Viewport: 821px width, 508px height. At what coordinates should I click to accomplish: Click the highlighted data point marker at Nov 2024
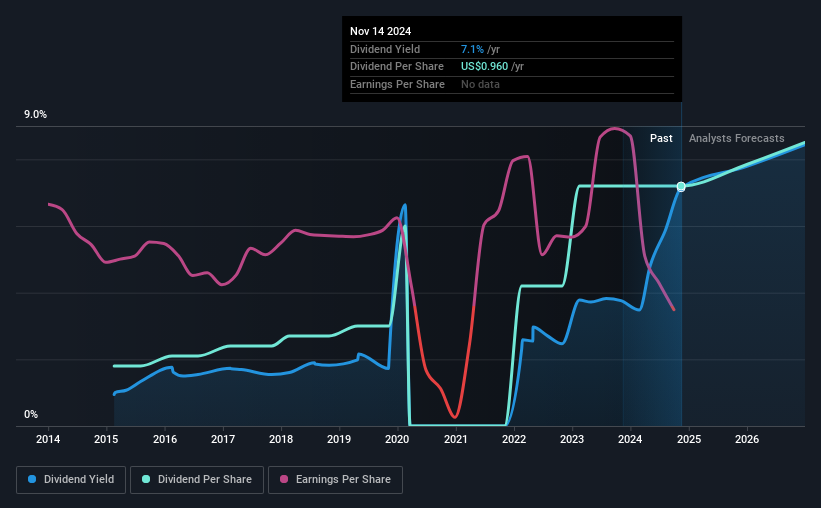click(681, 186)
